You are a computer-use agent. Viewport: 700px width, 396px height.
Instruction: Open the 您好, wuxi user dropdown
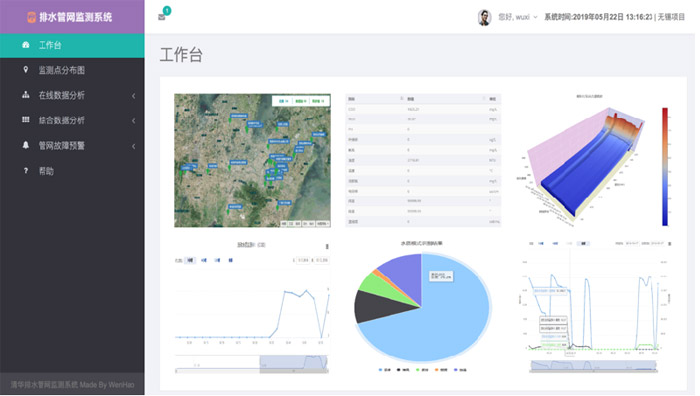point(517,17)
